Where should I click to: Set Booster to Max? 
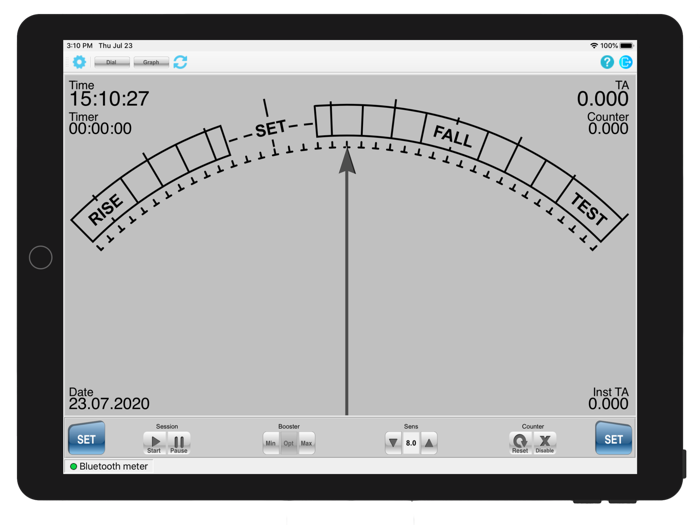(x=306, y=443)
